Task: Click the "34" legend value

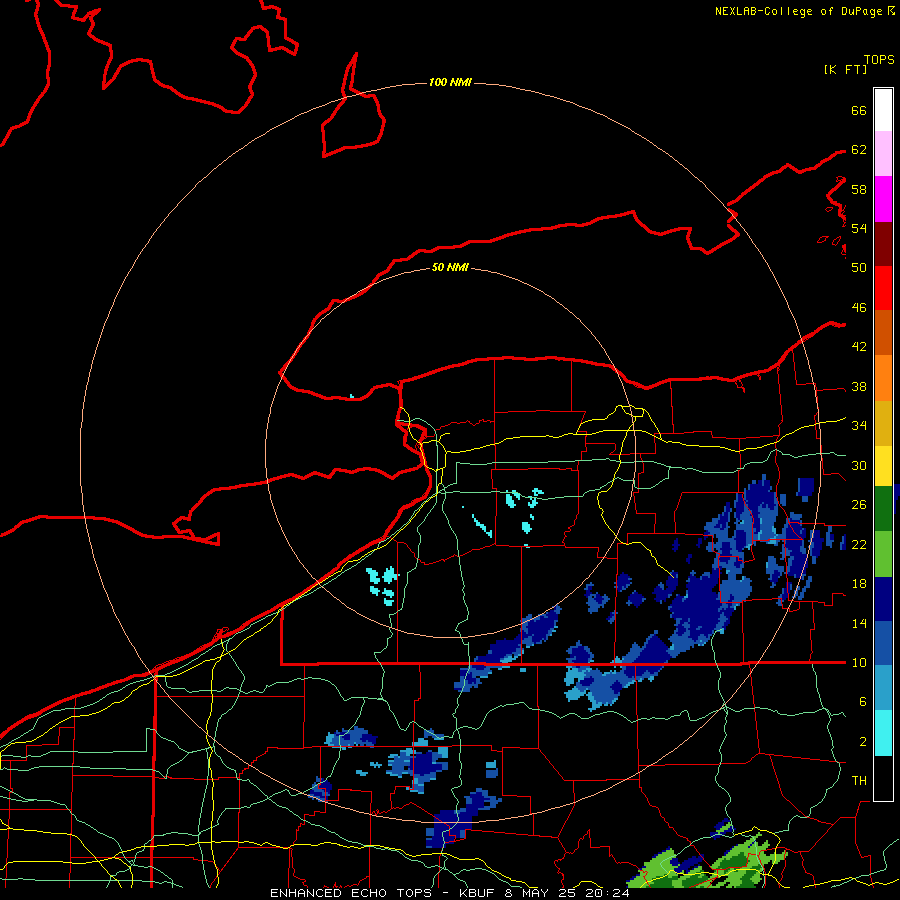Action: point(859,426)
